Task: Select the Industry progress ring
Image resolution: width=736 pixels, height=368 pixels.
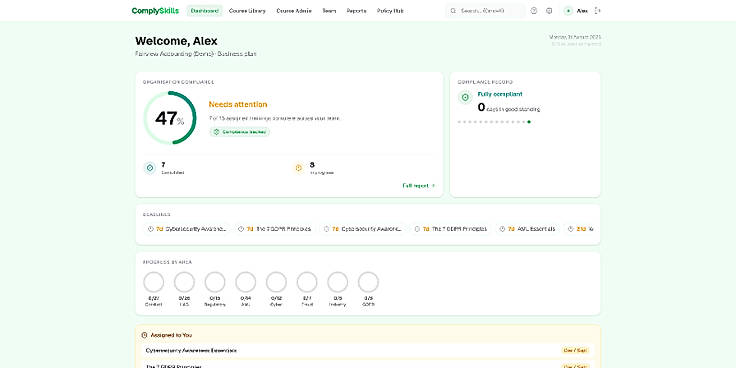Action: pyautogui.click(x=337, y=282)
